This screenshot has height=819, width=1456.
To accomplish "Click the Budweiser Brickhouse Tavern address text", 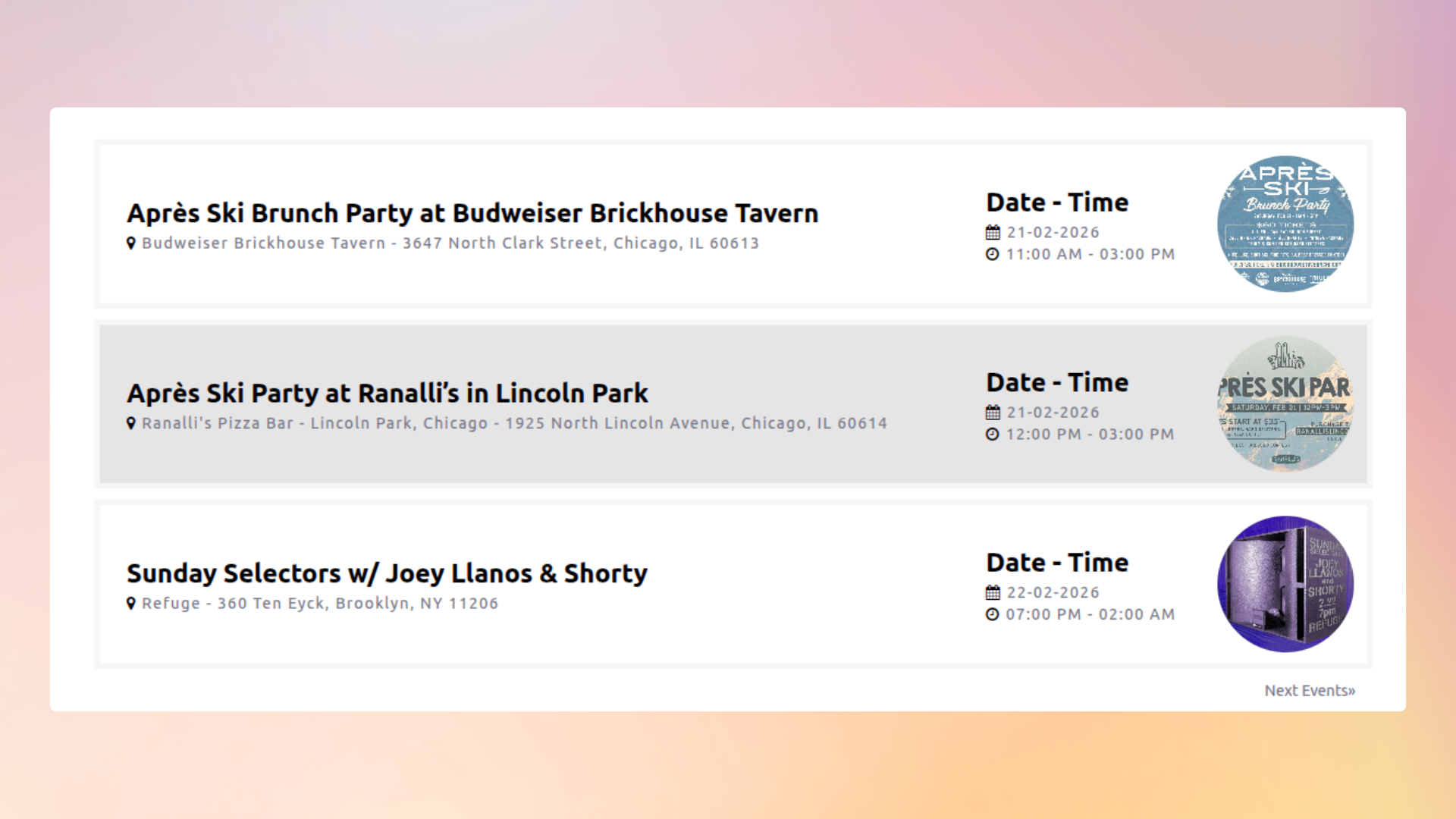I will pyautogui.click(x=450, y=243).
